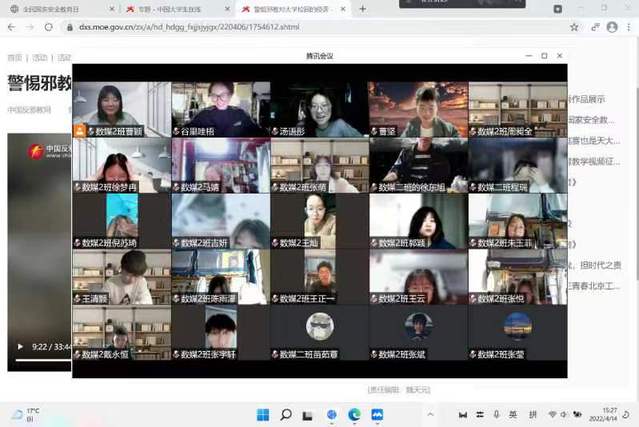Play the paused video at 9:22
This screenshot has width=639, height=427.
(19, 347)
